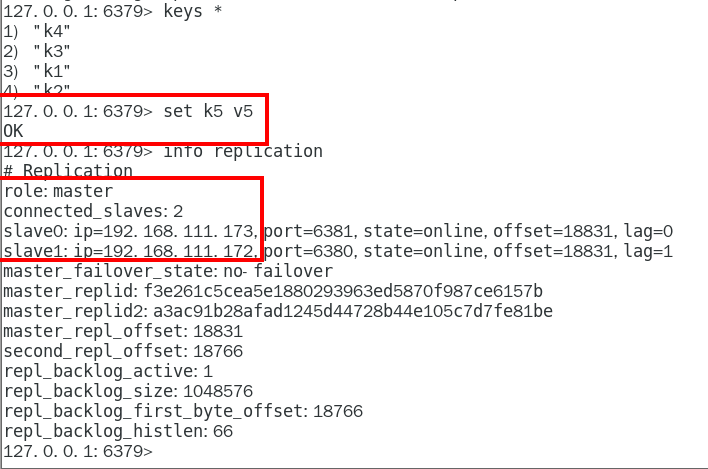Click the 'set k5 v5' command line
The image size is (708, 469).
128,111
